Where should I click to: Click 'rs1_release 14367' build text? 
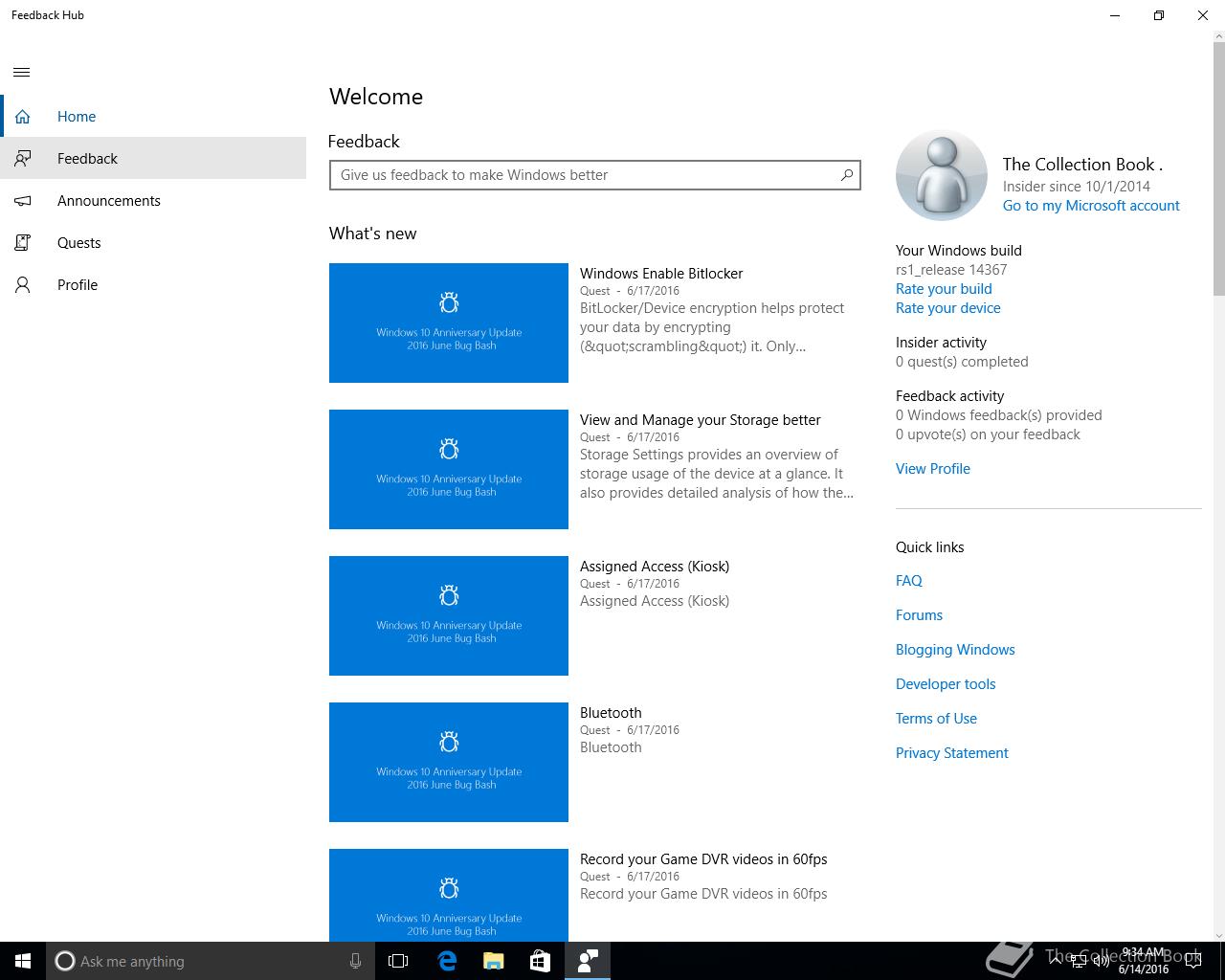(x=951, y=270)
